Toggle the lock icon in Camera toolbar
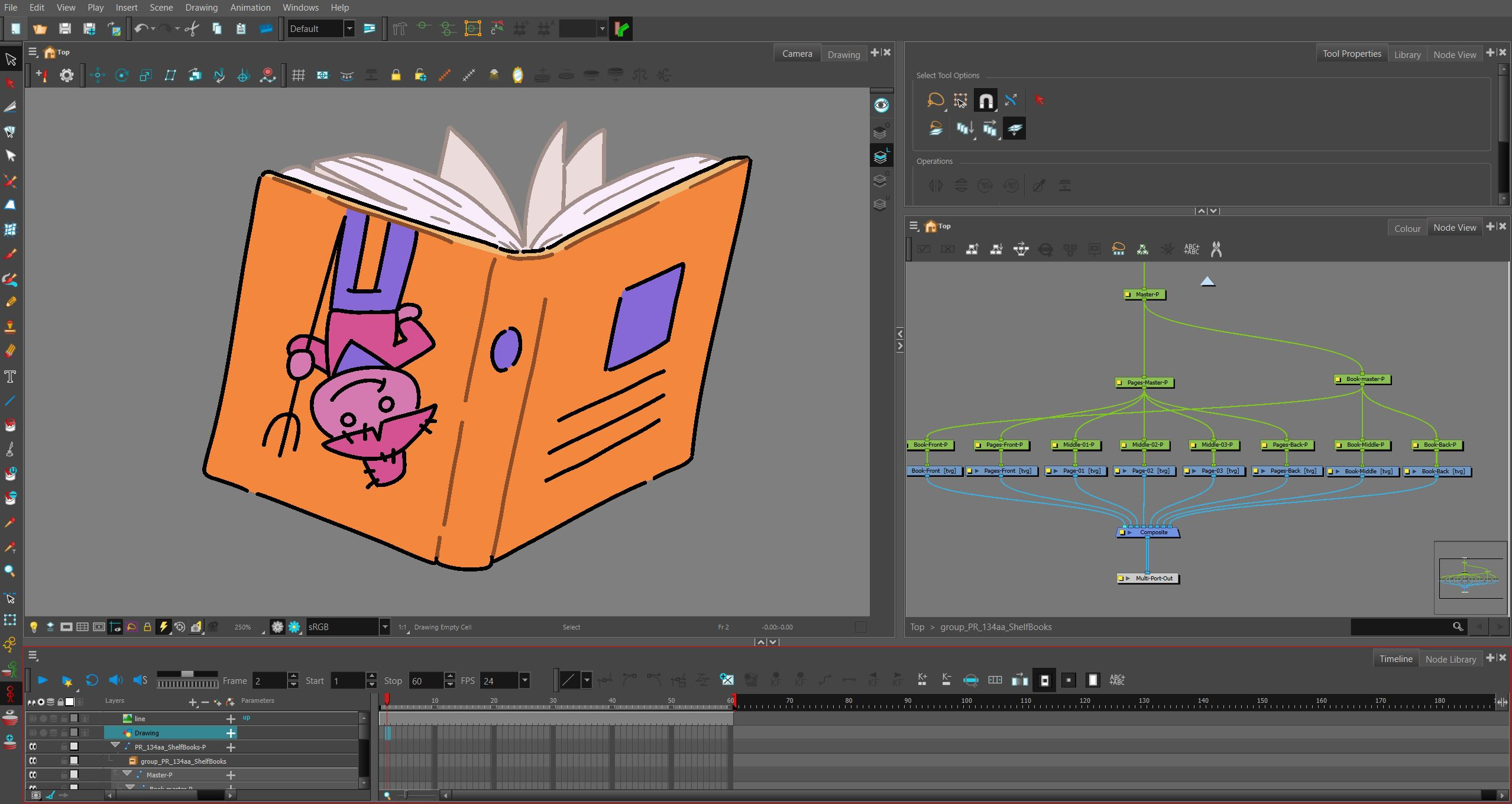 click(396, 75)
